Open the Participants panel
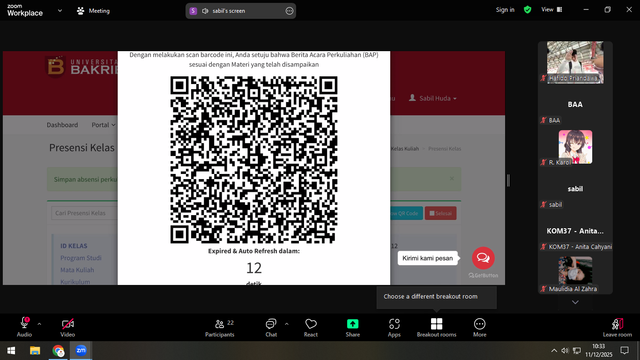The width and height of the screenshot is (640, 360). tap(220, 327)
